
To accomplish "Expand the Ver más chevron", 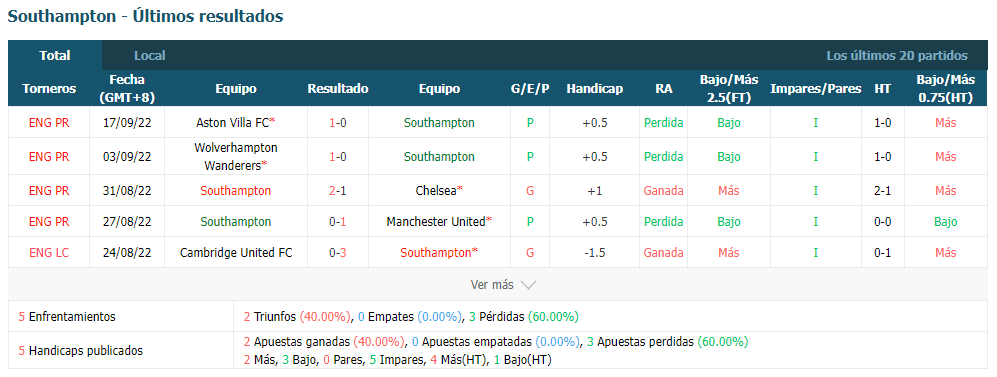I will tap(528, 285).
